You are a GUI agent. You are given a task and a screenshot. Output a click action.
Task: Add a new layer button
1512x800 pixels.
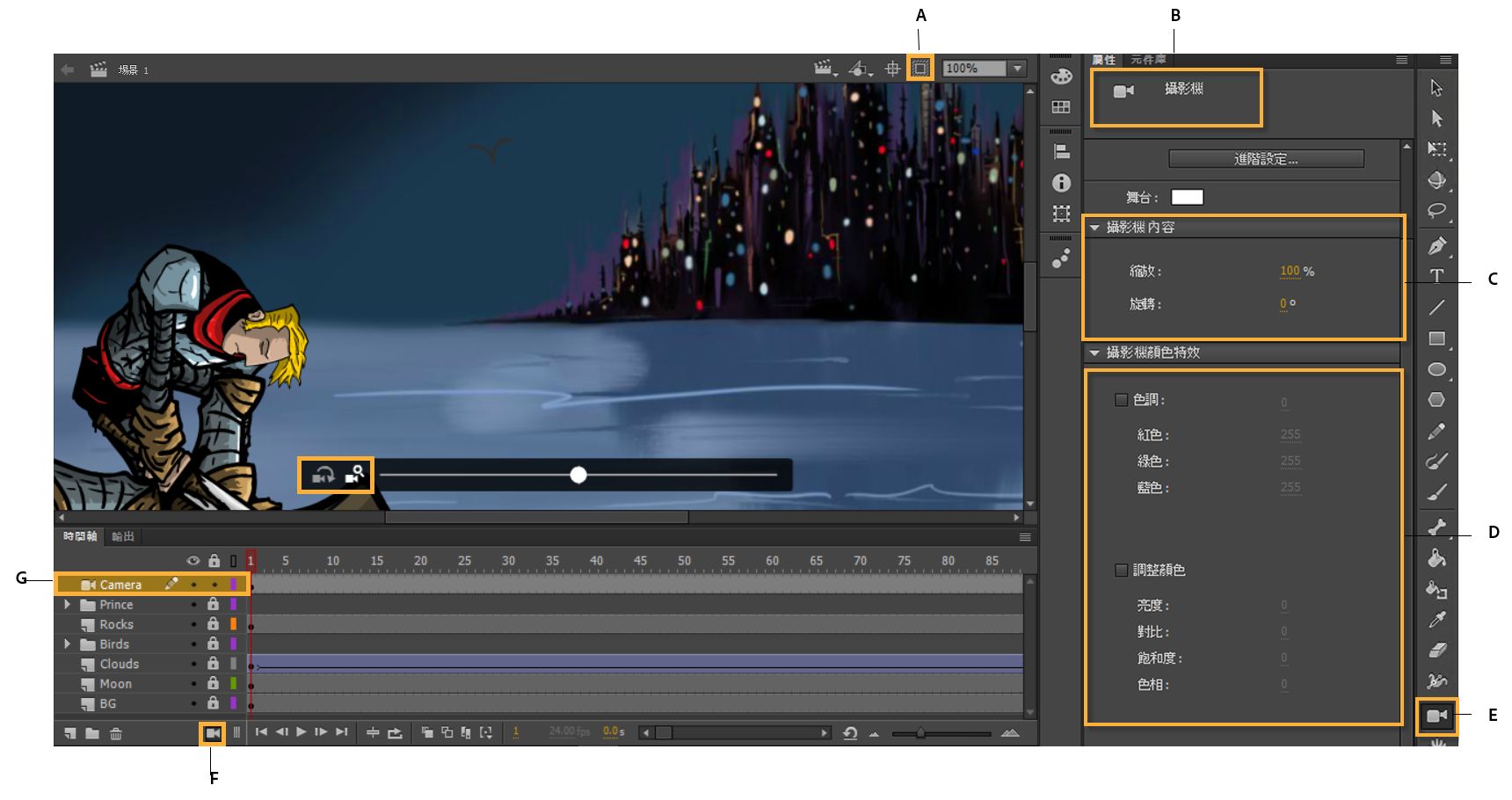(70, 733)
